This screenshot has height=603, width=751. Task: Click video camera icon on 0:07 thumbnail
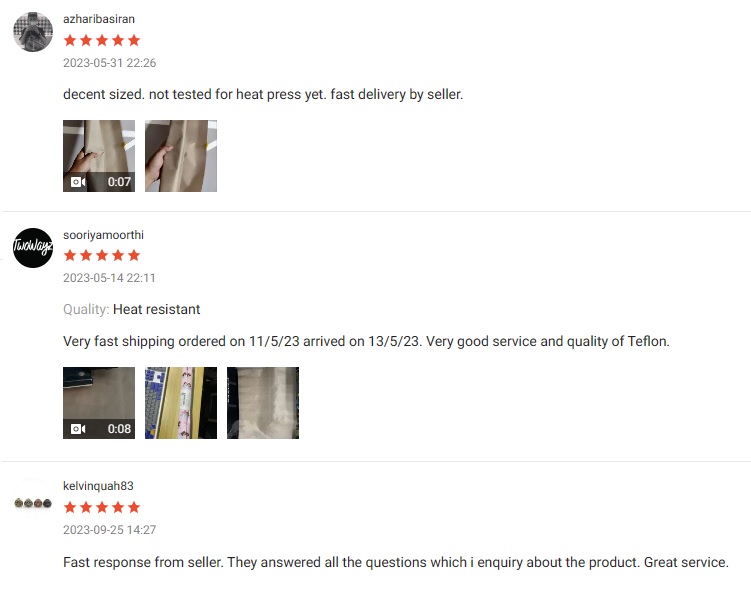[77, 182]
